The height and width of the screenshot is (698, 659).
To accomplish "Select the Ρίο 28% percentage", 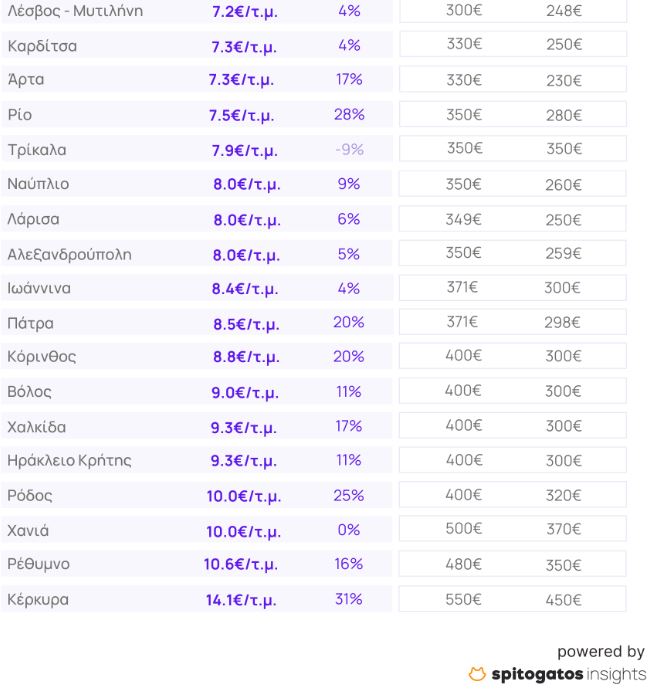I will click(x=349, y=114).
